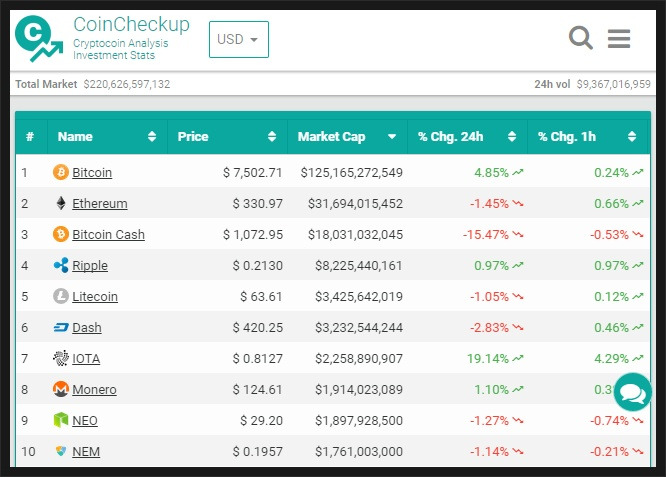The width and height of the screenshot is (666, 477).
Task: Sort by Market Cap column header
Action: click(347, 136)
